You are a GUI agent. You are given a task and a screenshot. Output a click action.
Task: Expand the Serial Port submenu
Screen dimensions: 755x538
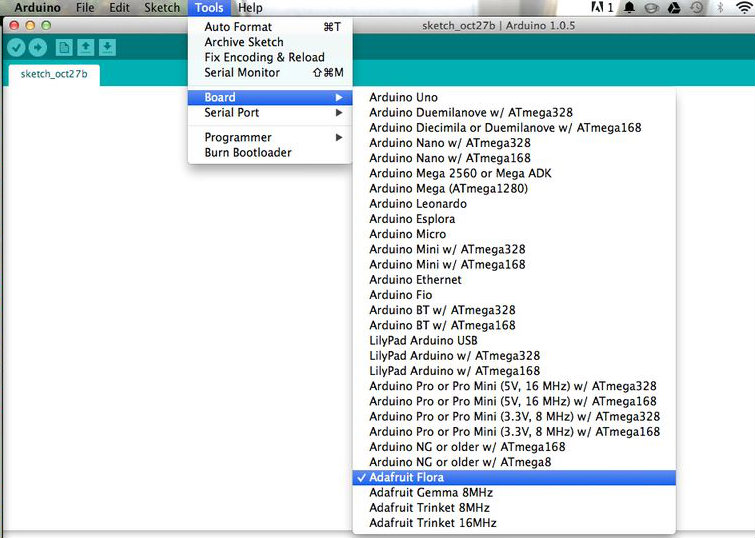pyautogui.click(x=270, y=113)
